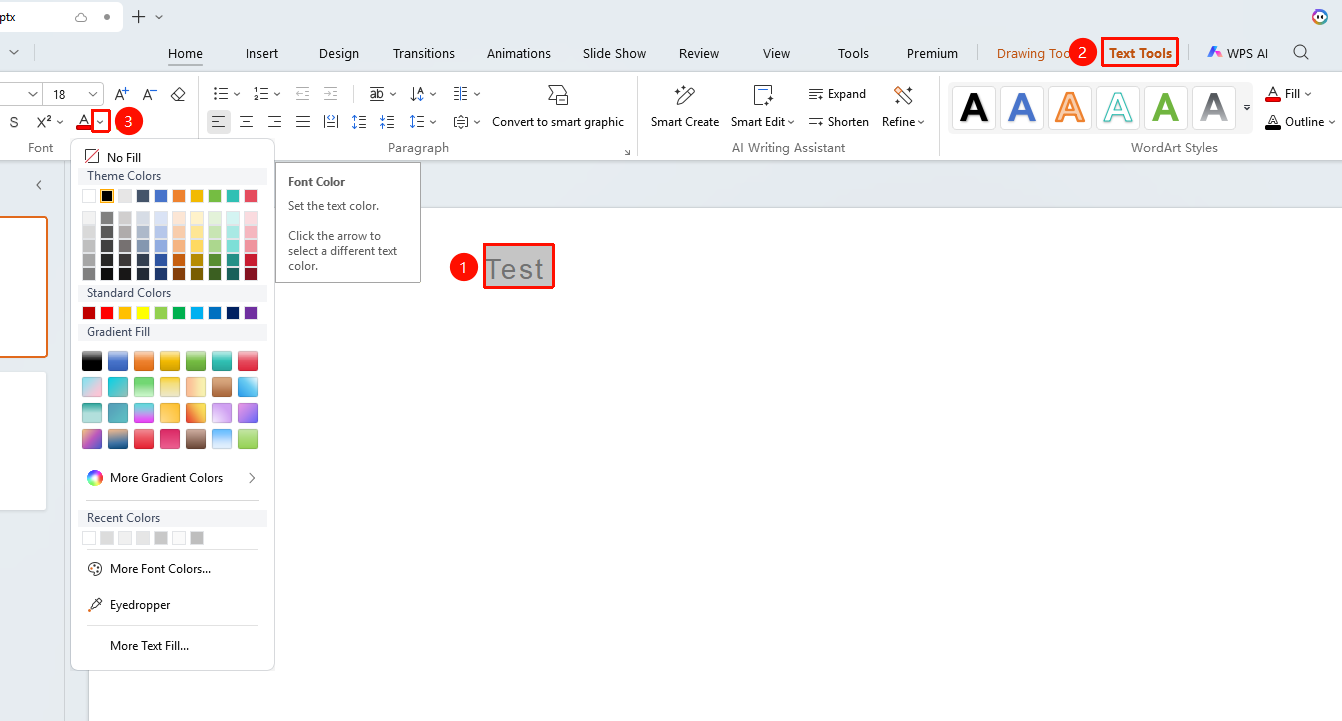Expand WordArt styles gallery arrow
The height and width of the screenshot is (721, 1342).
1247,107
